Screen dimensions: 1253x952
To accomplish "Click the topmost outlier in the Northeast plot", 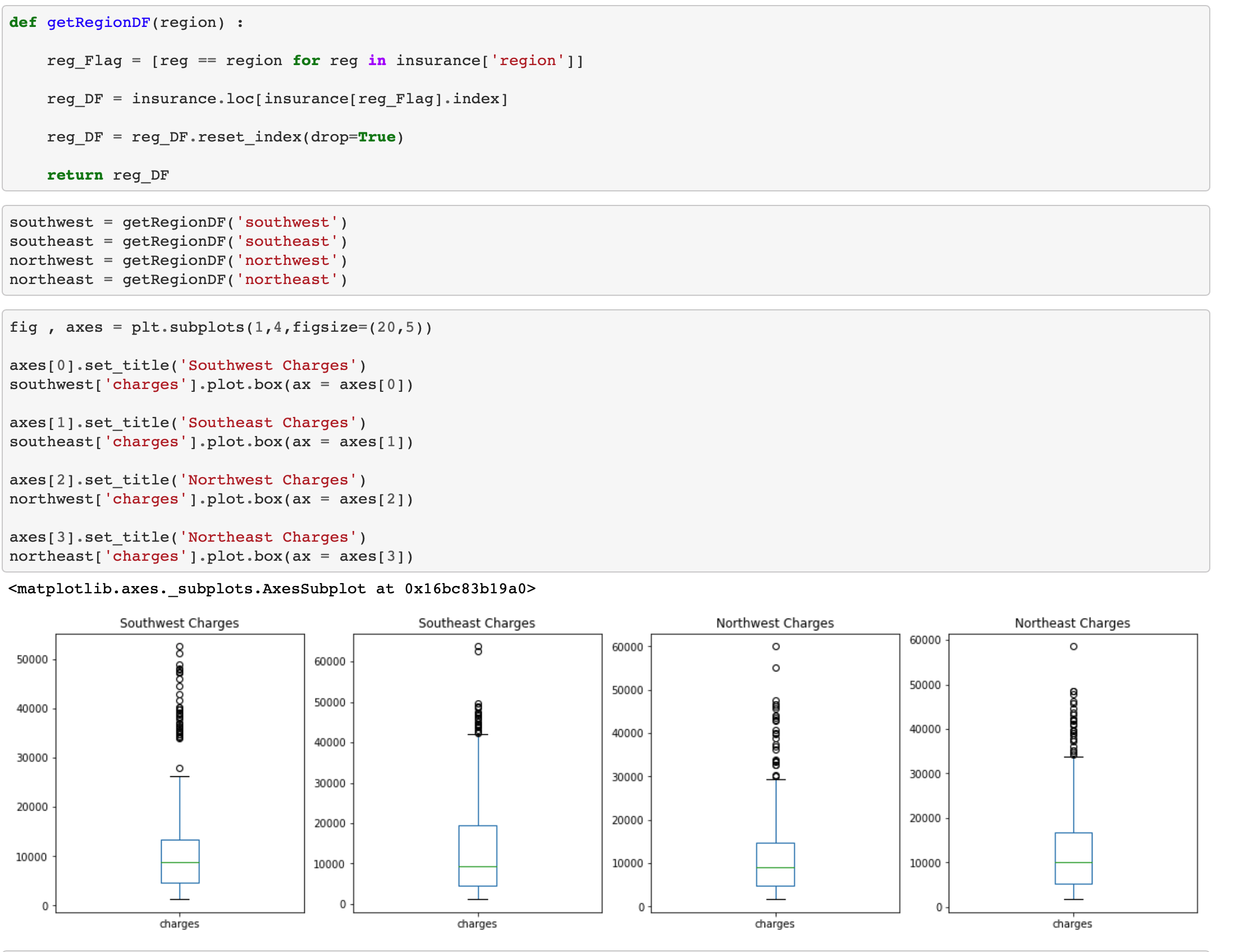I will click(x=1073, y=647).
